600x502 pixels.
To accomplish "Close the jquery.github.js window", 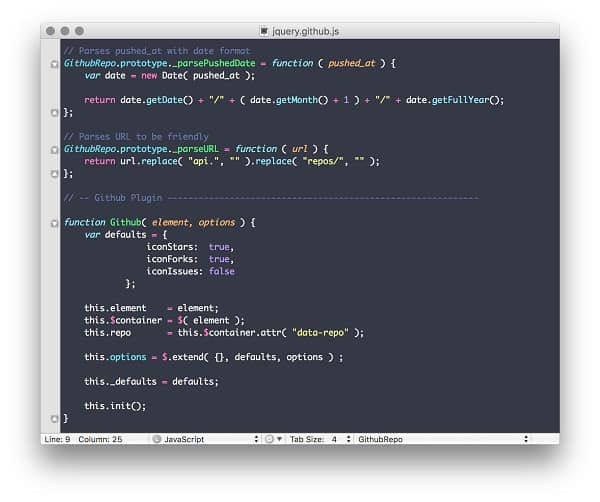I will pyautogui.click(x=51, y=31).
